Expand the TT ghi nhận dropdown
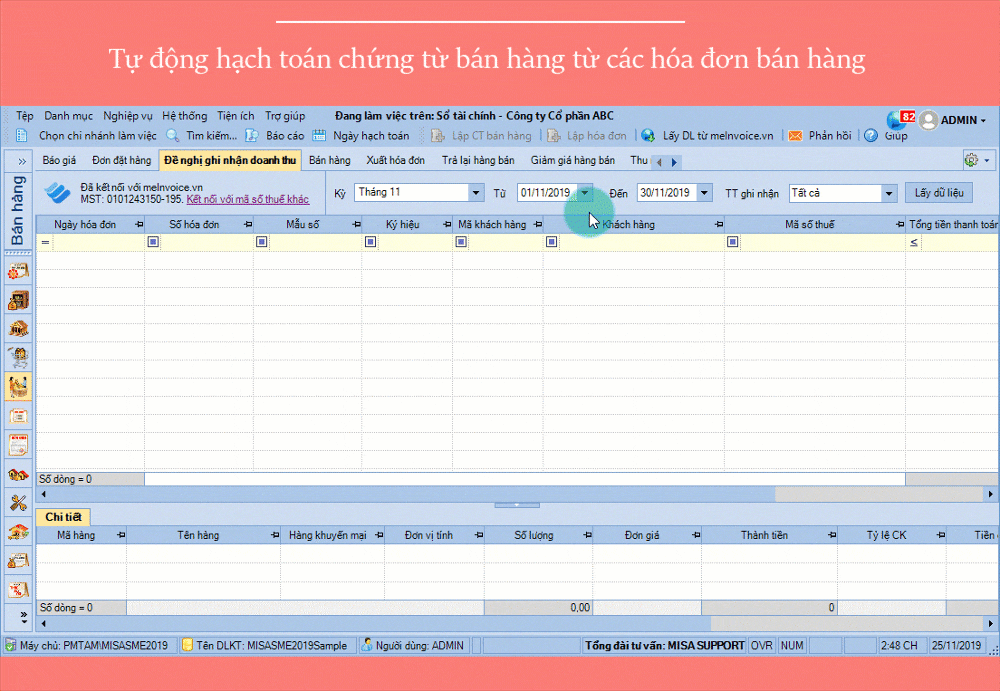 [889, 193]
